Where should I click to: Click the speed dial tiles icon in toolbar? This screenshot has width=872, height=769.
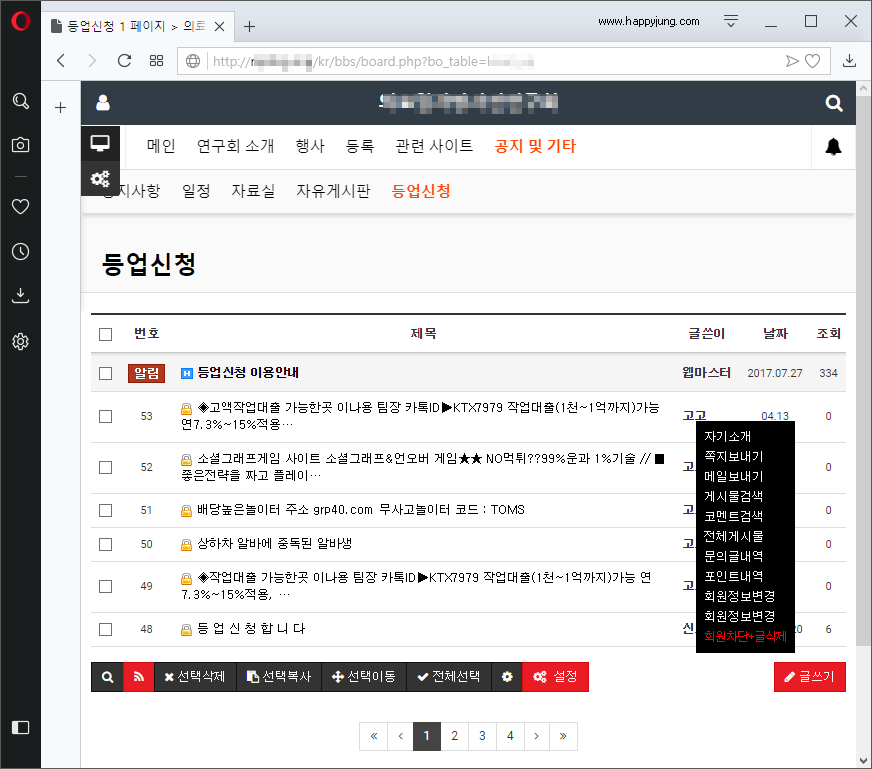[155, 60]
